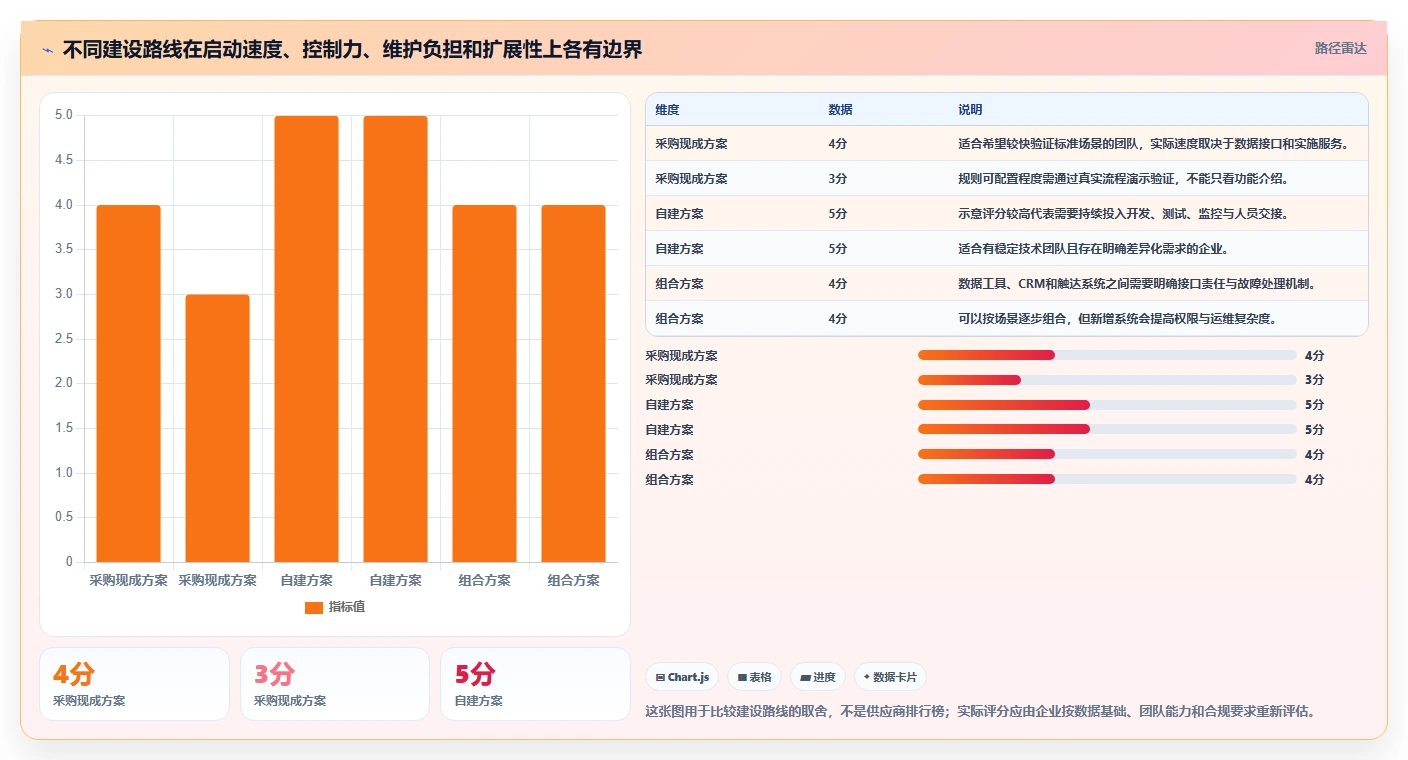Select the 表格 tag
The image size is (1408, 760).
pyautogui.click(x=754, y=677)
